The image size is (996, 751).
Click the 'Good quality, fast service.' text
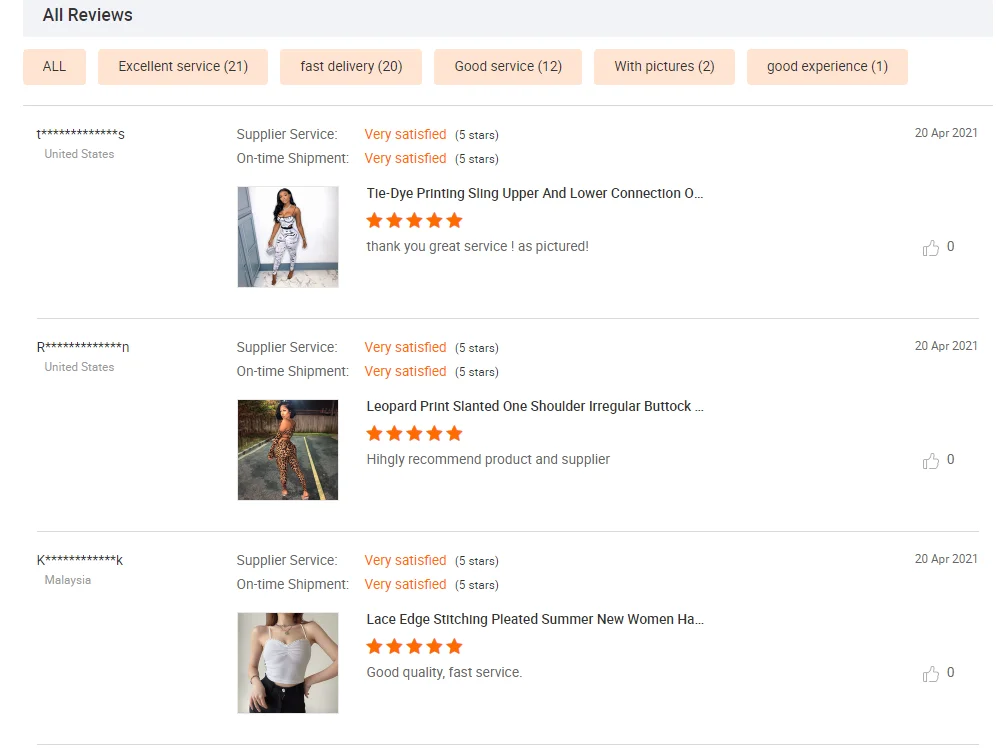pos(444,672)
